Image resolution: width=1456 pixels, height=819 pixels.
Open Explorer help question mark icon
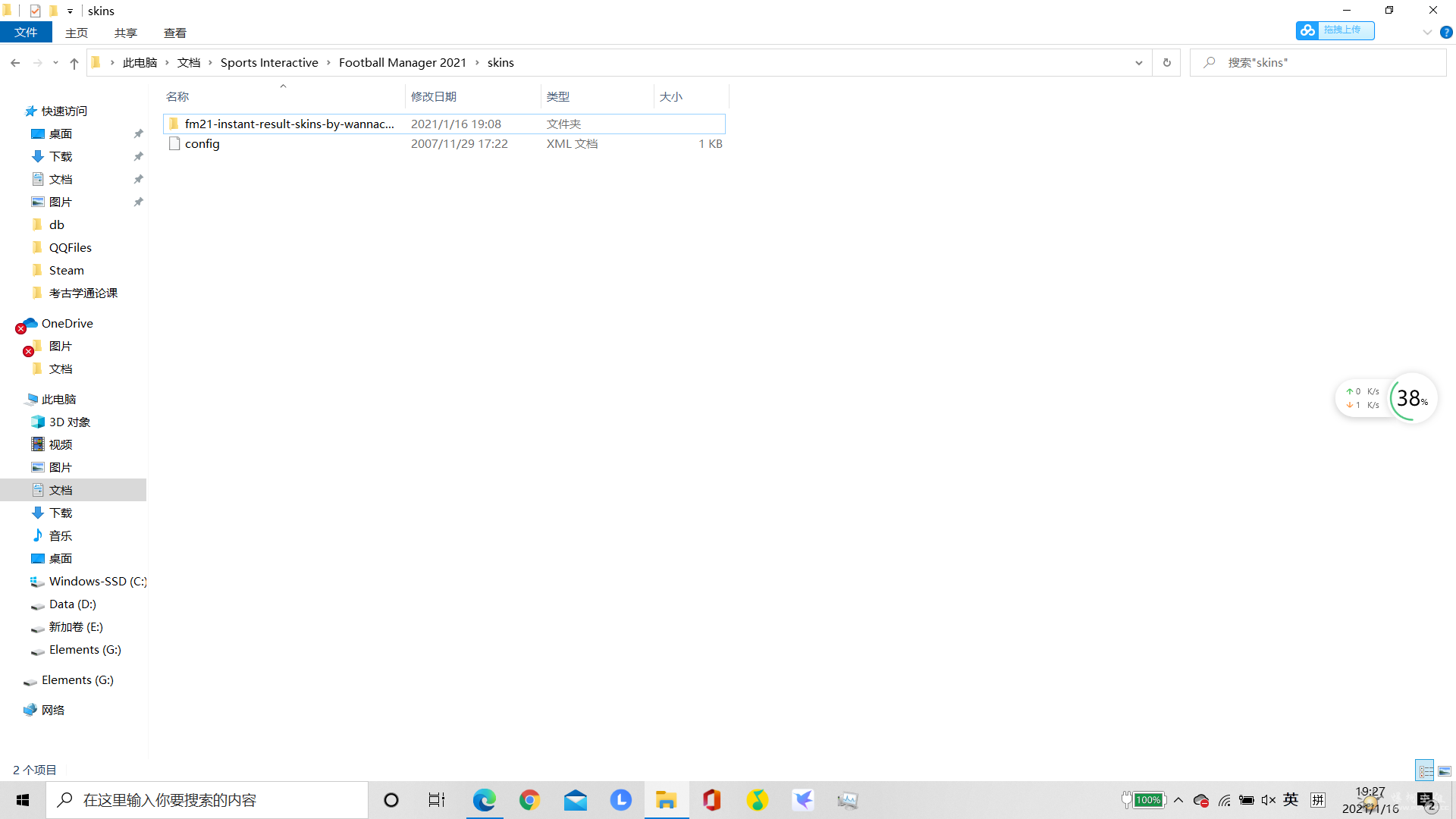coord(1446,33)
